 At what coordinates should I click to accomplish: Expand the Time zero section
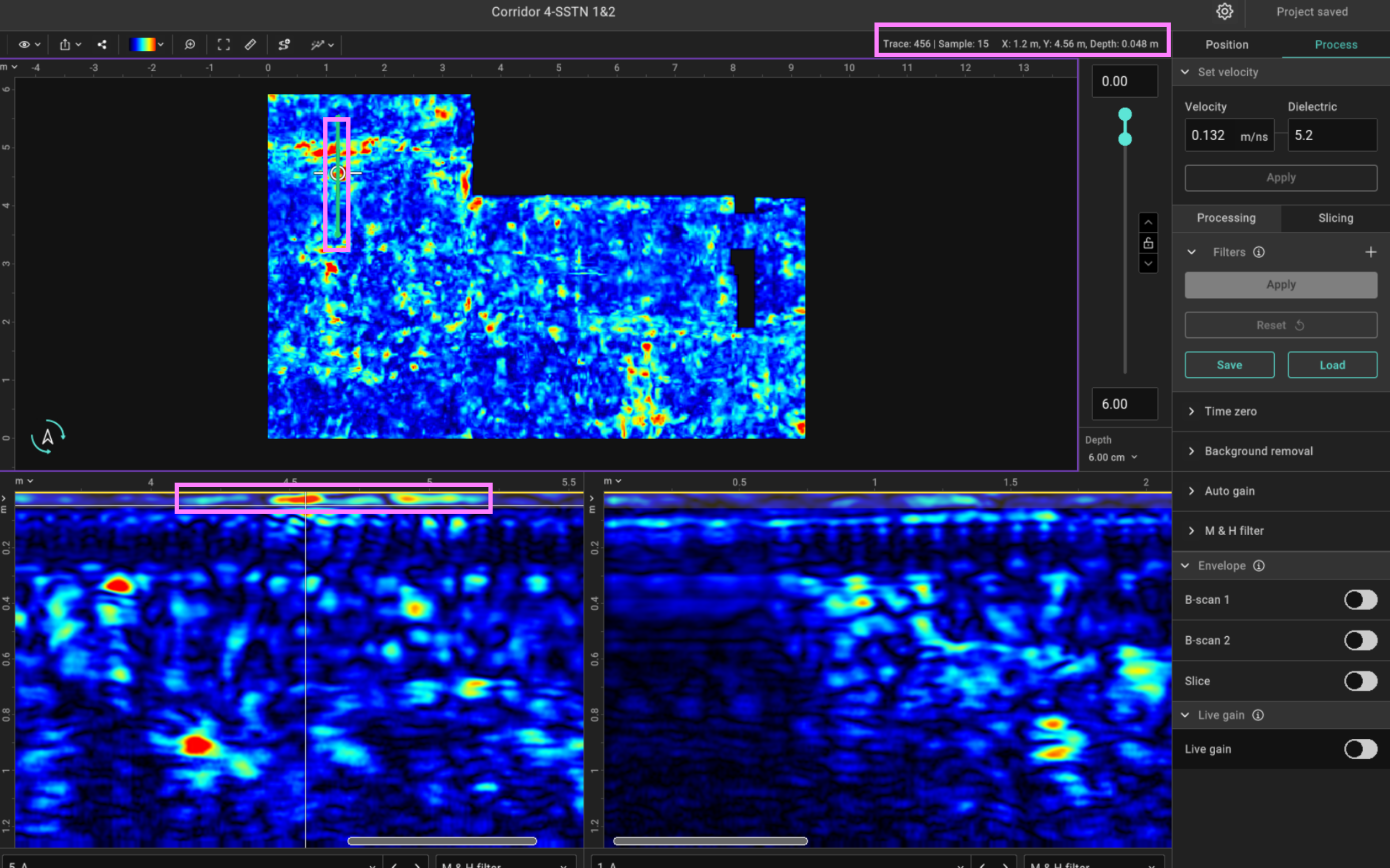[x=1230, y=411]
